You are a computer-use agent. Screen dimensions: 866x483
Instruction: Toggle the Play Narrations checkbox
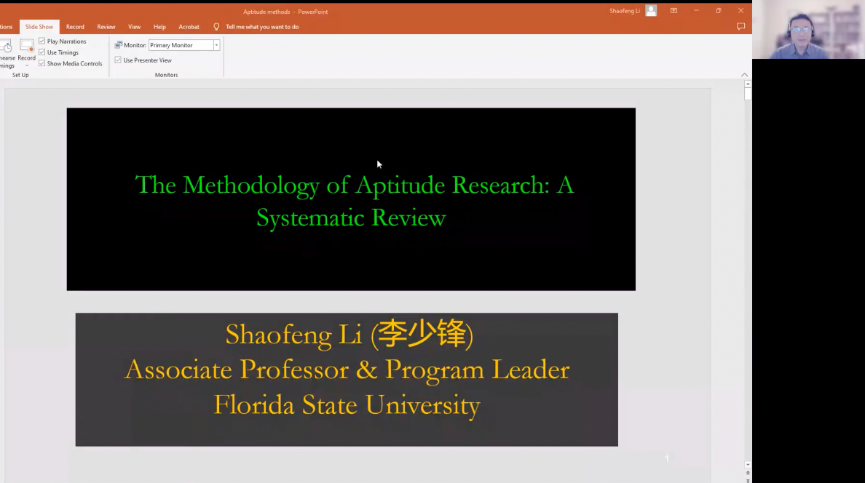tap(42, 41)
